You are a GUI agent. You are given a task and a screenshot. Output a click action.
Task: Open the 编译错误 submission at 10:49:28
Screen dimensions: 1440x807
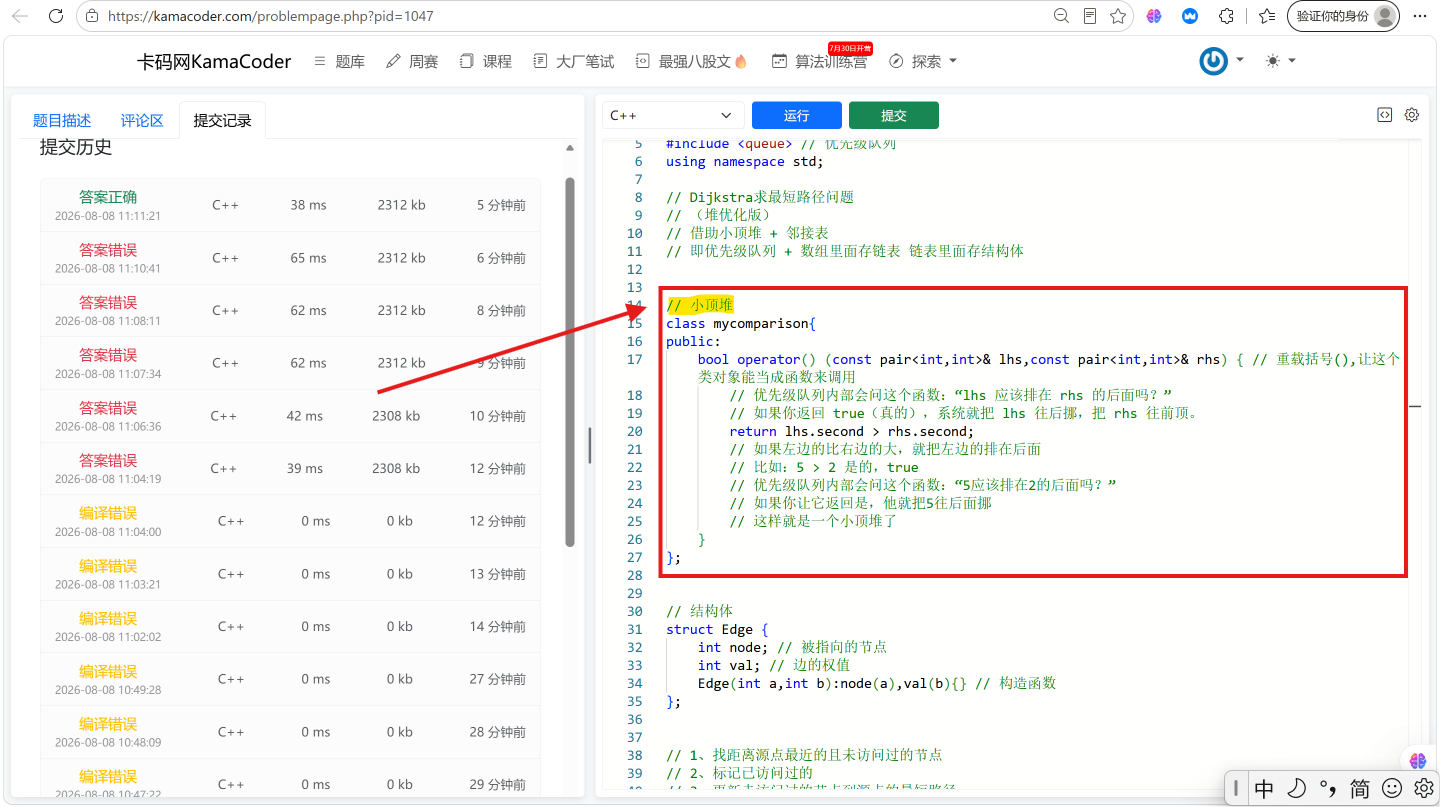coord(290,679)
